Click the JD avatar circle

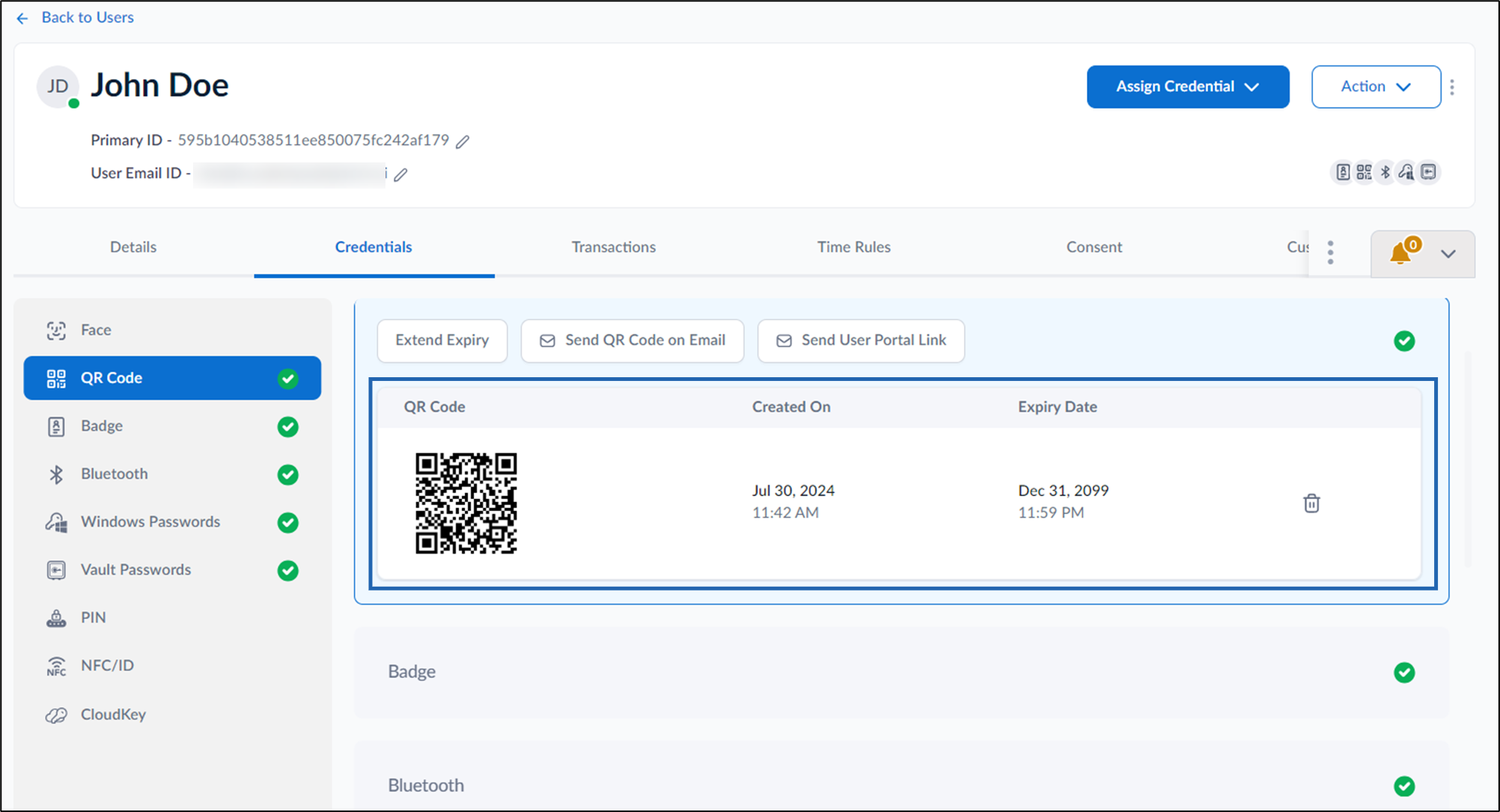pyautogui.click(x=58, y=87)
